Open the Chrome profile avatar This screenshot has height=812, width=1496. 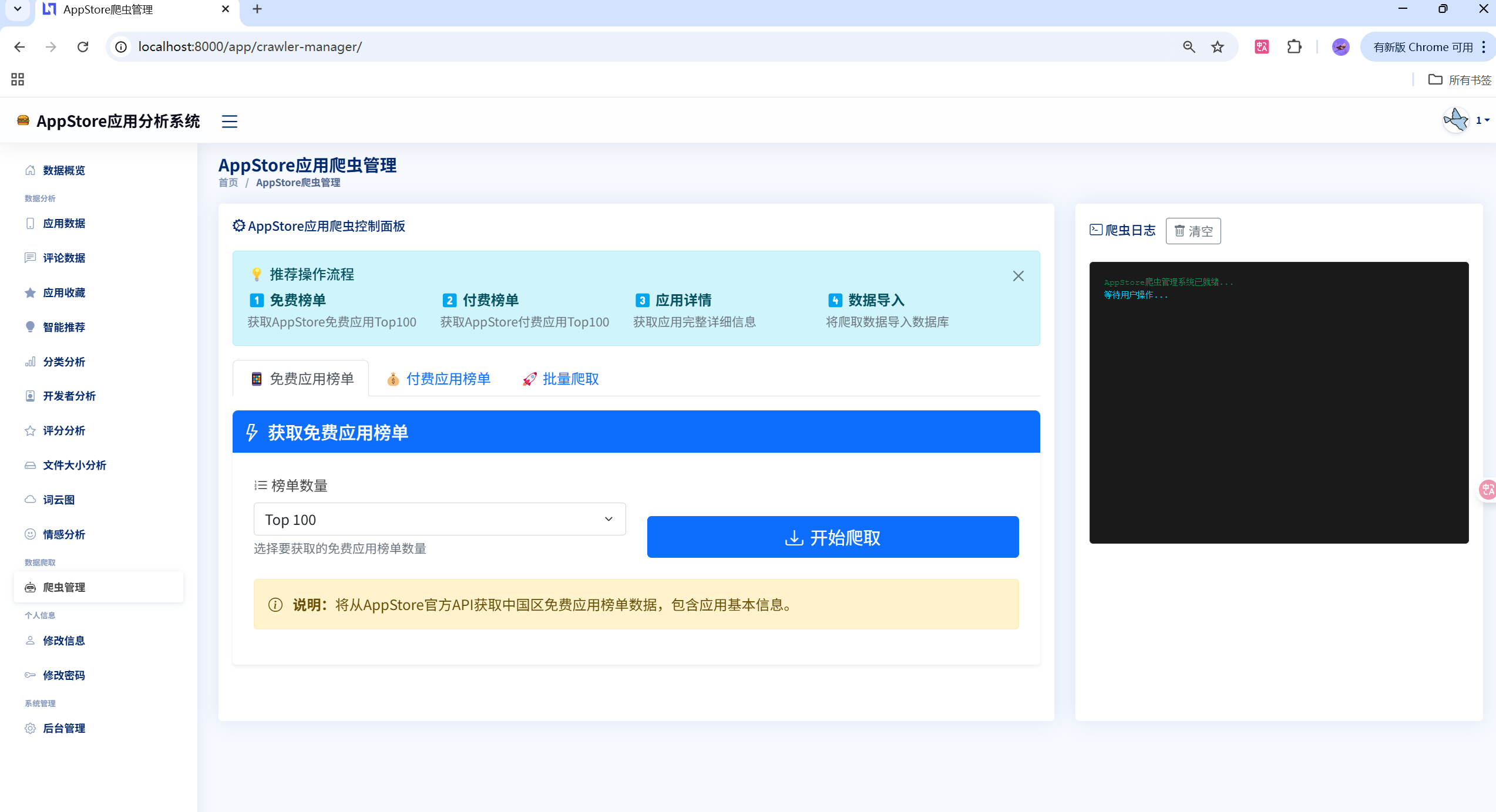pos(1340,47)
